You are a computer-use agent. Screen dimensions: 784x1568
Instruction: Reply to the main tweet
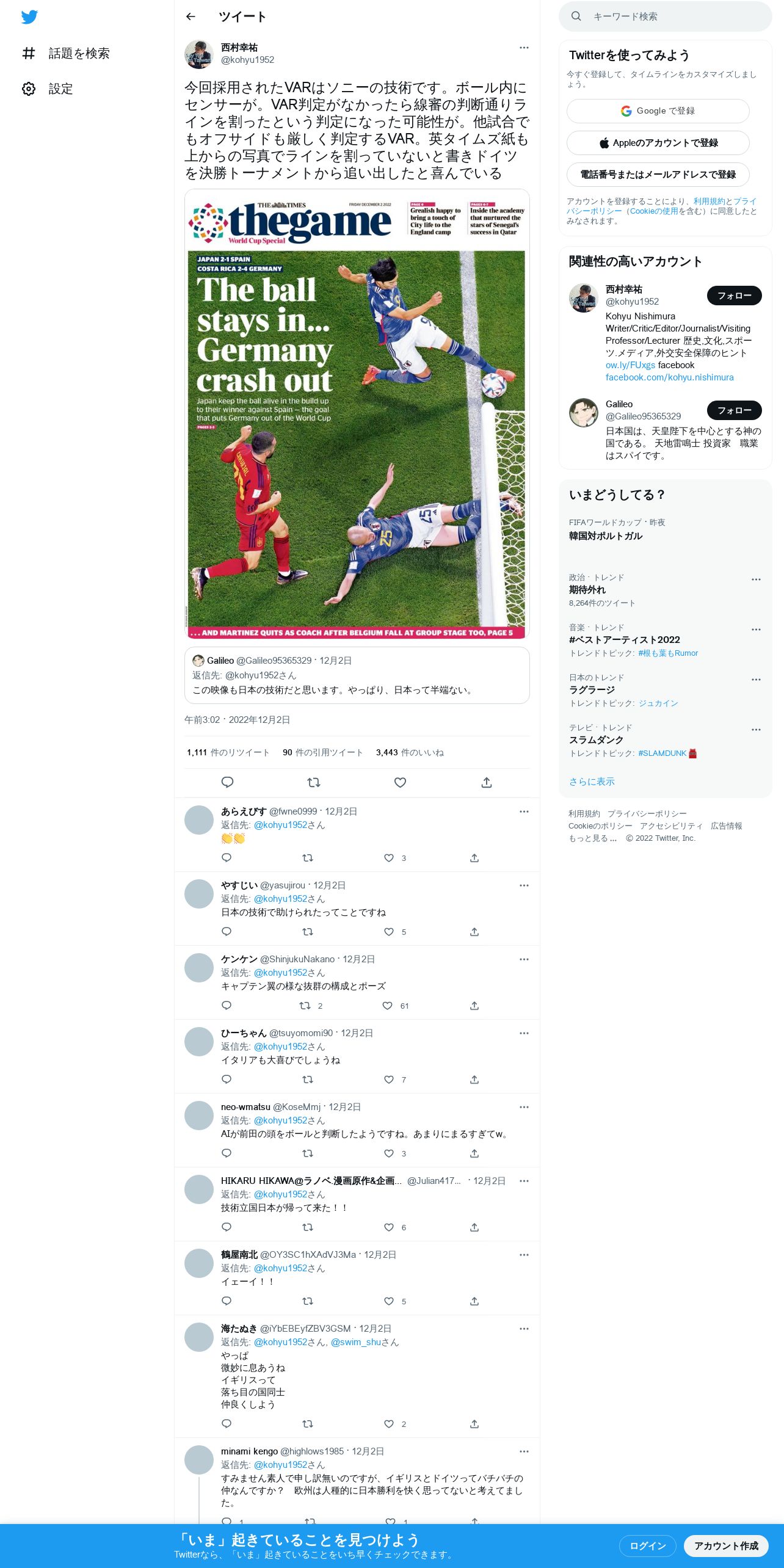(x=227, y=782)
